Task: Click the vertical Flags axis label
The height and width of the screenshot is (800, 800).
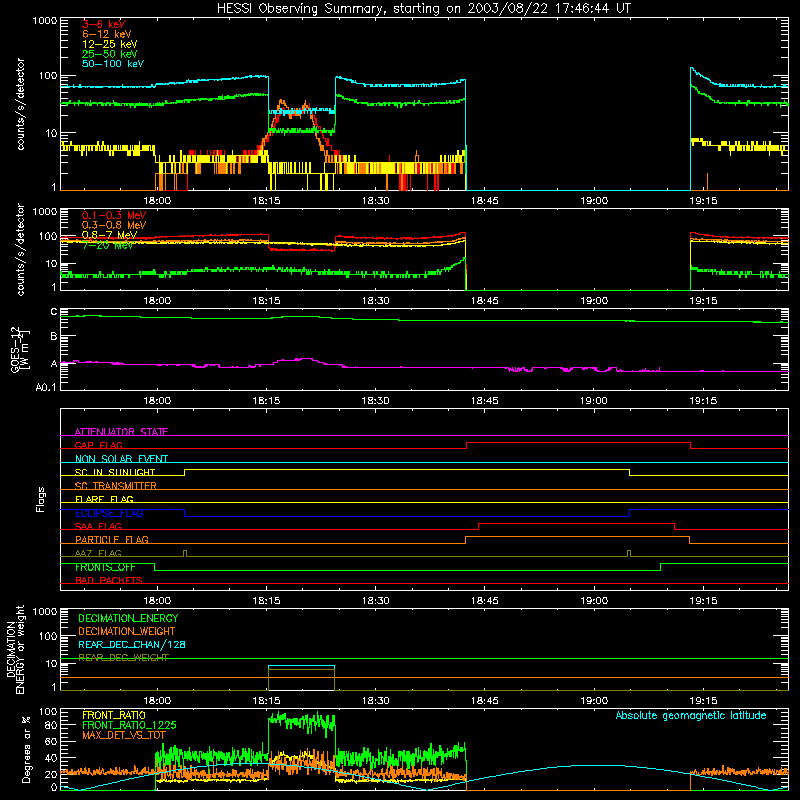Action: point(41,499)
